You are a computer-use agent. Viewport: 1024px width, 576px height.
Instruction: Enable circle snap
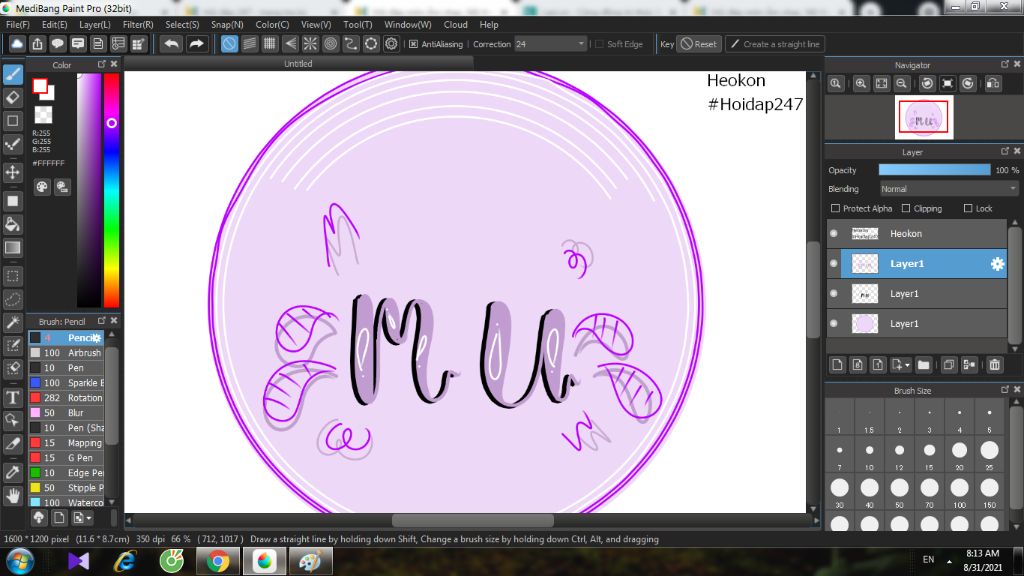pos(330,44)
